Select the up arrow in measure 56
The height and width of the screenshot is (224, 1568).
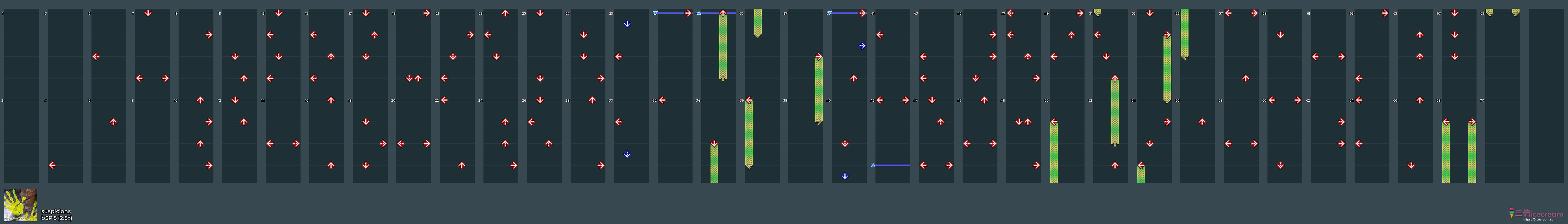pos(1202,122)
